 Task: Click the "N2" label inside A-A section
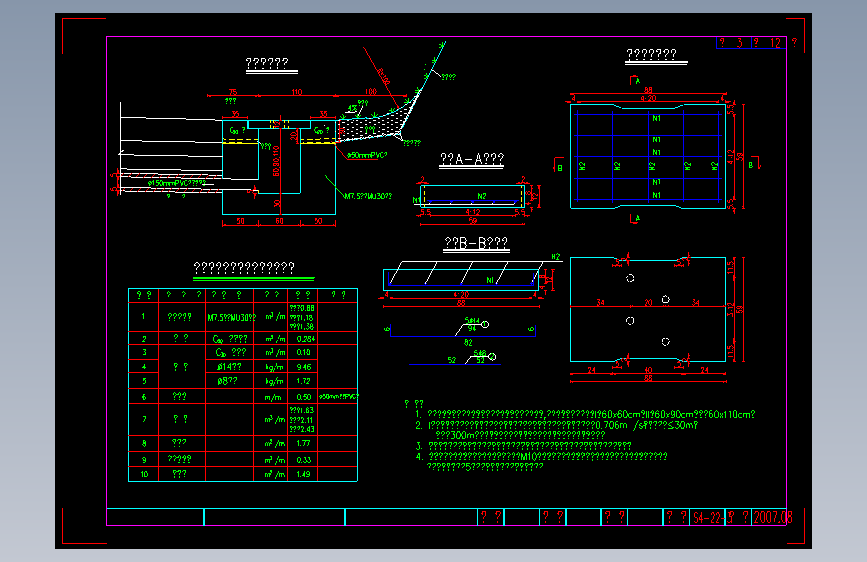[x=482, y=196]
